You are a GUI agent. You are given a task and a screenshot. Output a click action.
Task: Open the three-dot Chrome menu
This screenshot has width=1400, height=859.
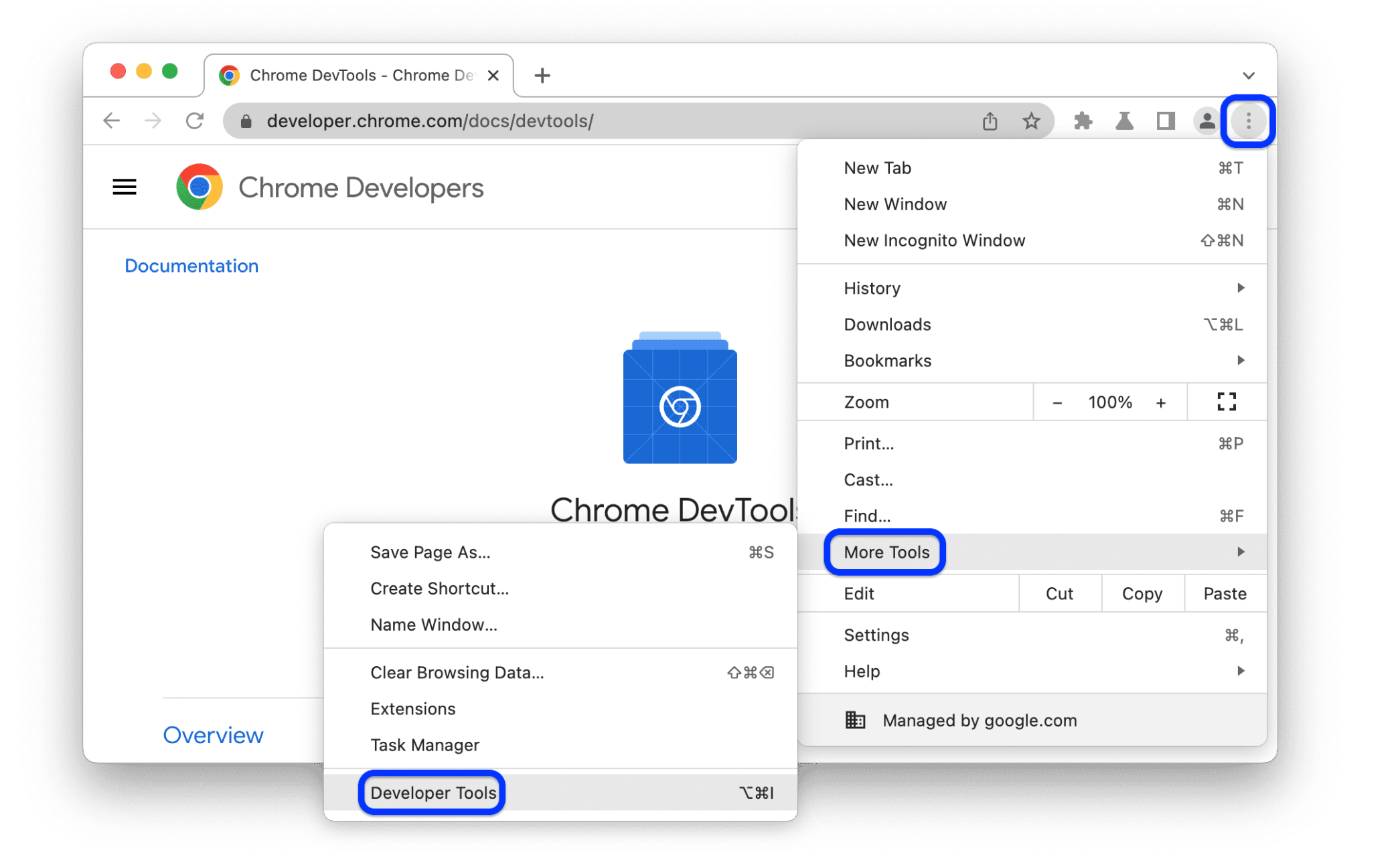(x=1248, y=121)
